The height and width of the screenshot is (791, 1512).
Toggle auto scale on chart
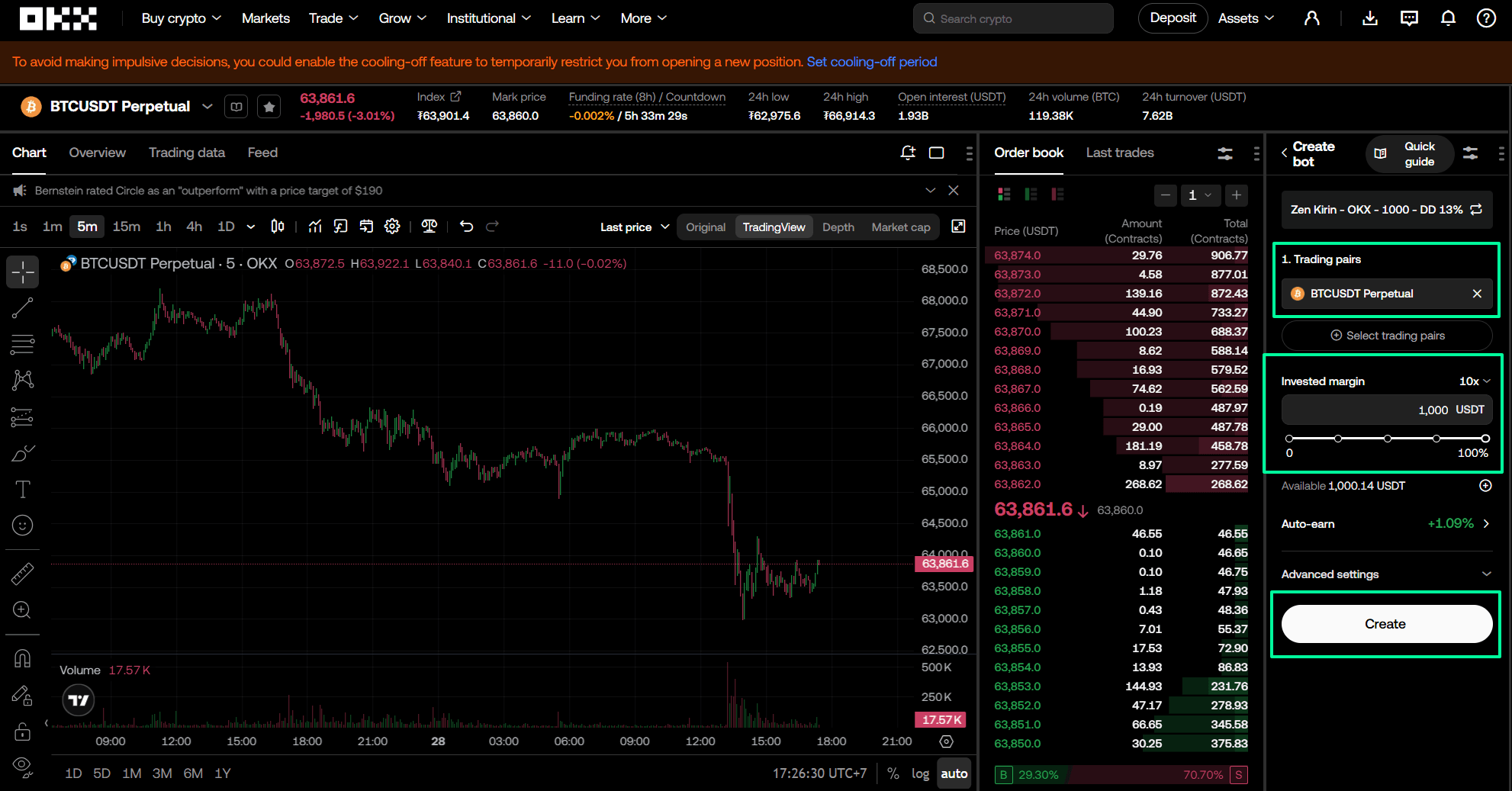tap(954, 773)
